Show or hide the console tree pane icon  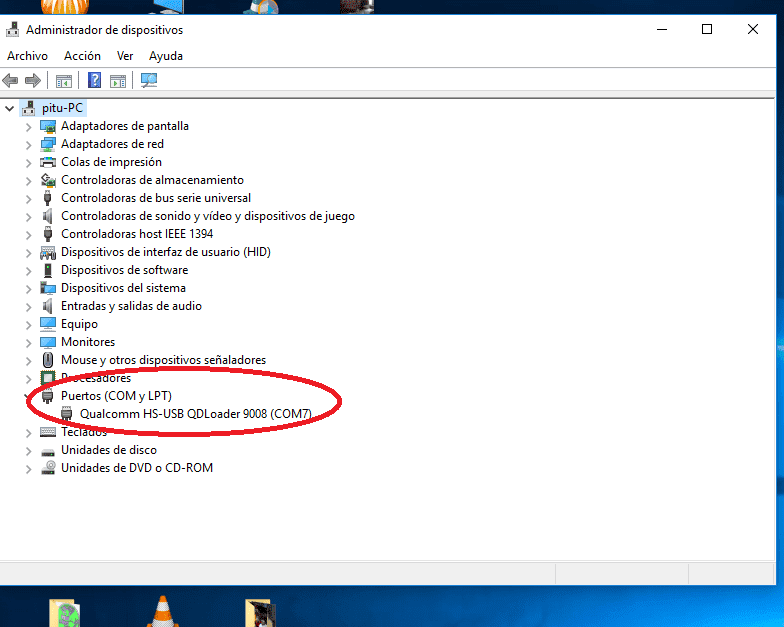(64, 80)
